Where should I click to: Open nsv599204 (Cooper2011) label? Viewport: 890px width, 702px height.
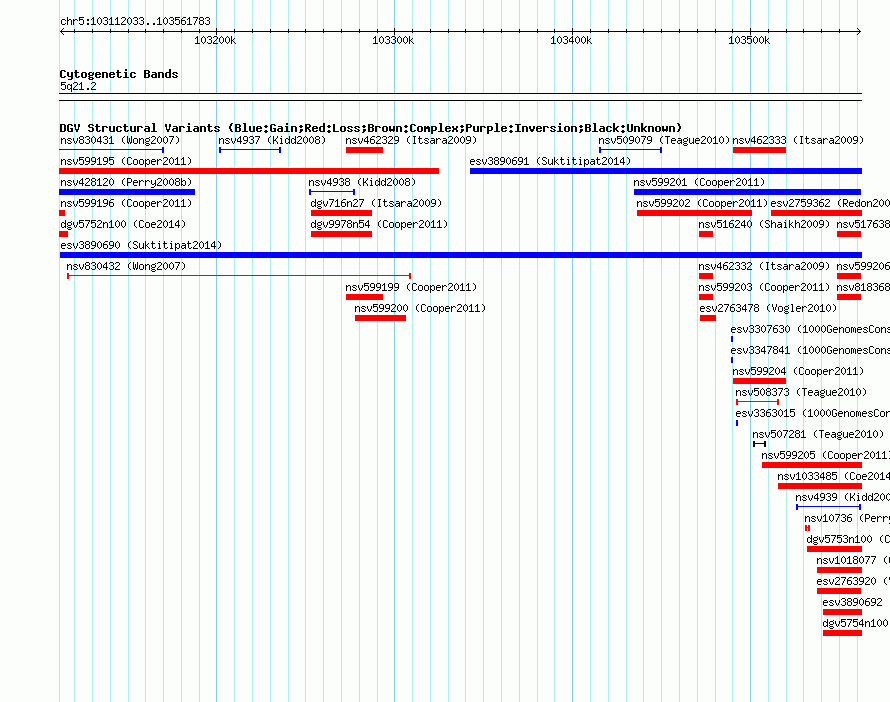tap(798, 371)
